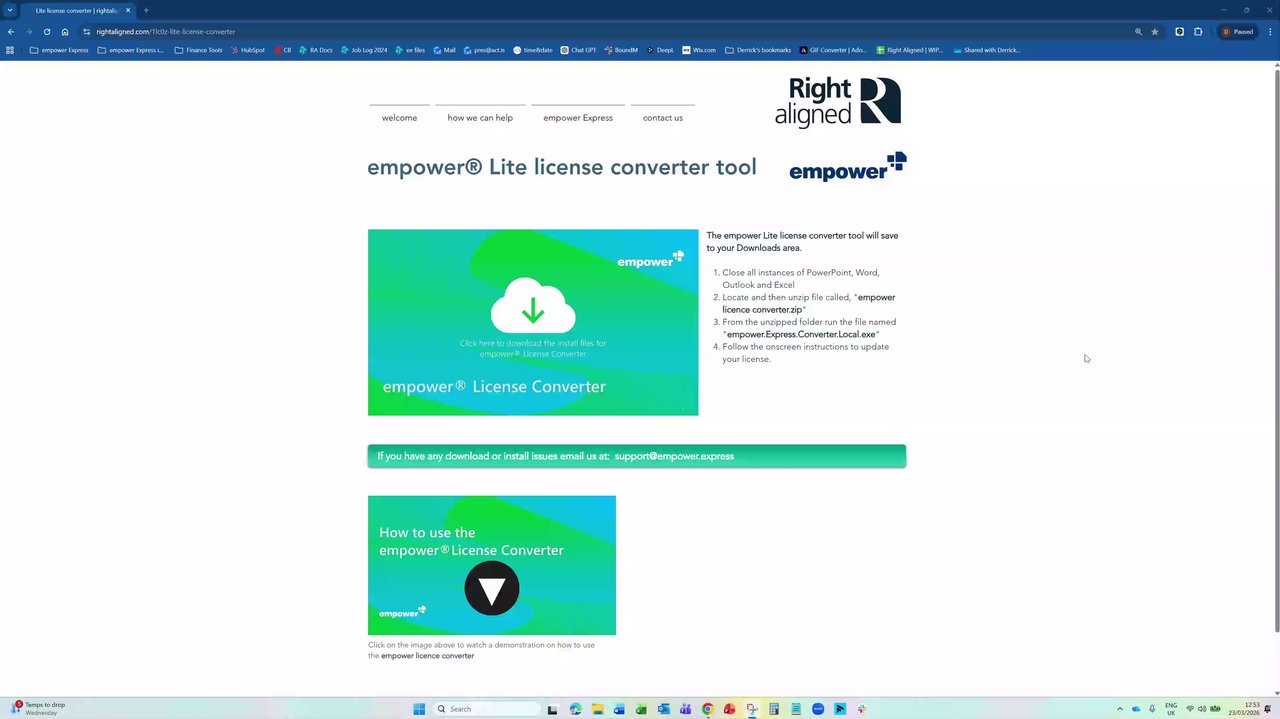Open the time&date bookmark
Viewport: 1280px width, 719px height.
[x=532, y=50]
